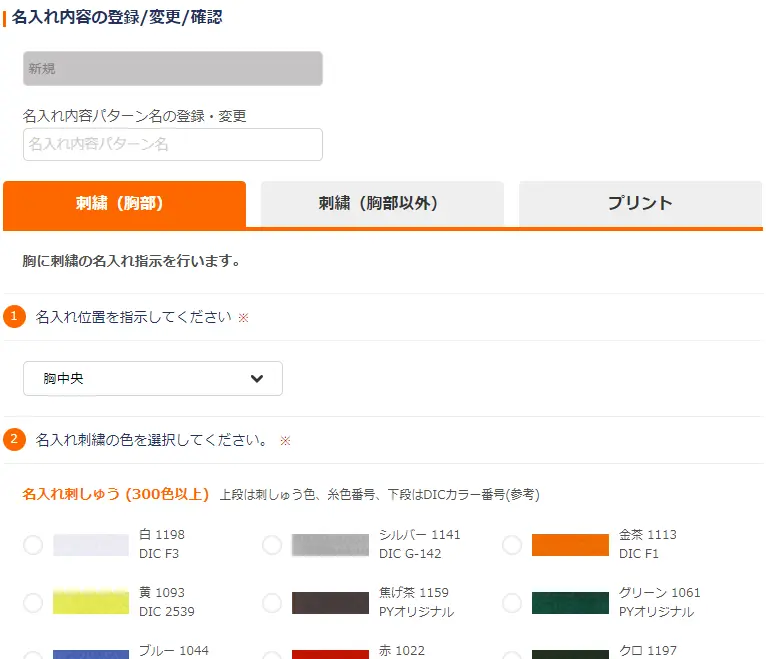Click the orange step 1 number badge
766x659 pixels.
pos(14,317)
